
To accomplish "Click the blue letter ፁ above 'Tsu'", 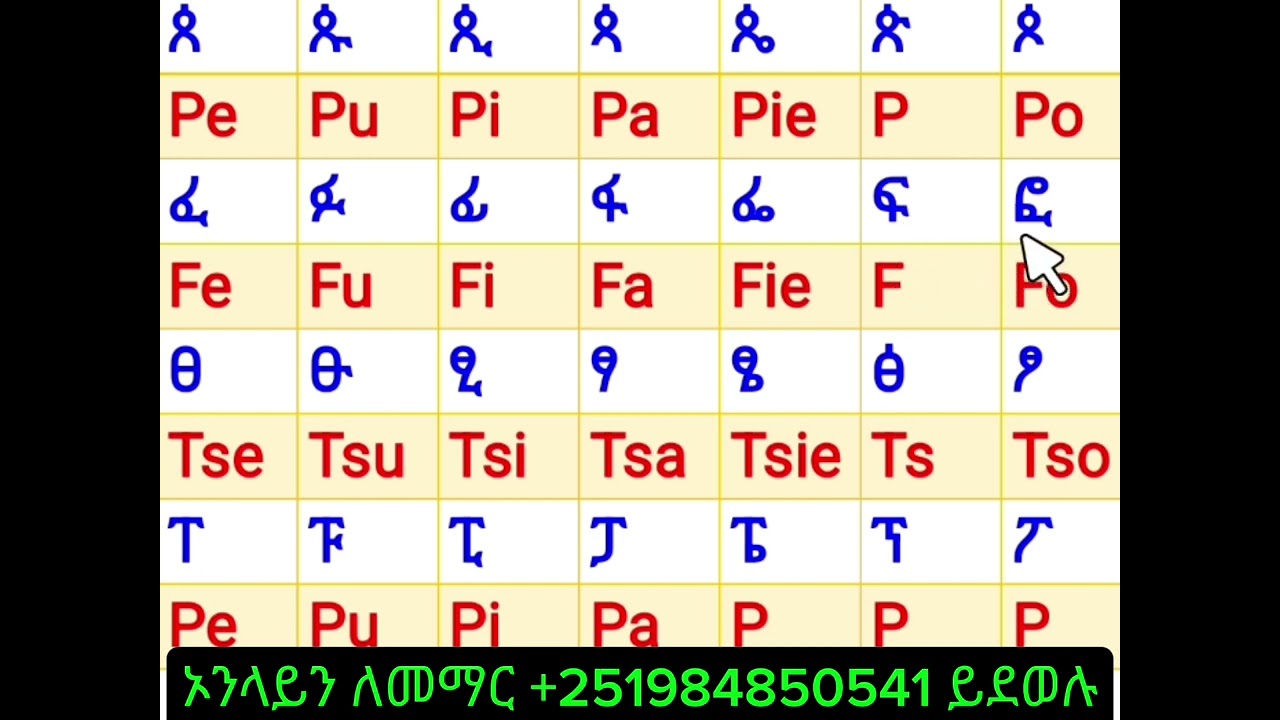I will click(329, 371).
